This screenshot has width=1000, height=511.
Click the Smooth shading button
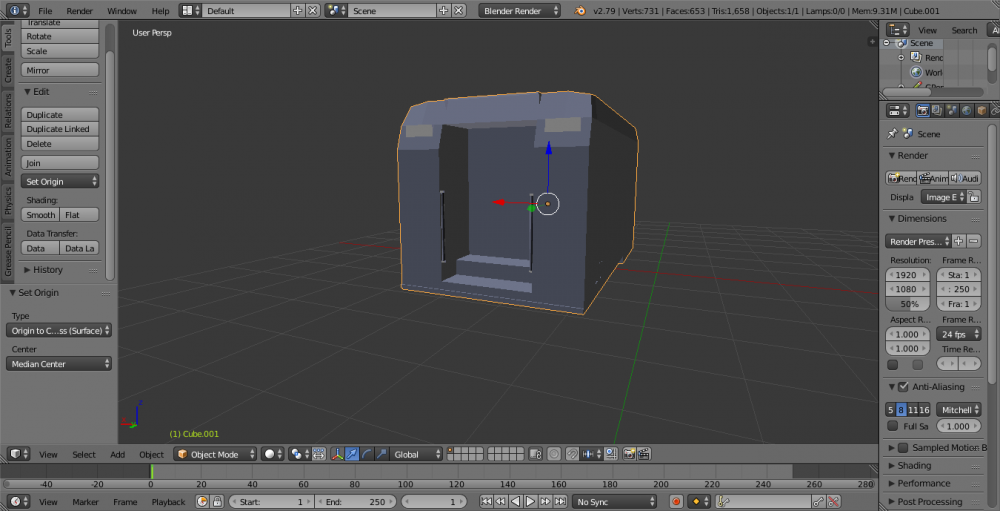coord(41,215)
